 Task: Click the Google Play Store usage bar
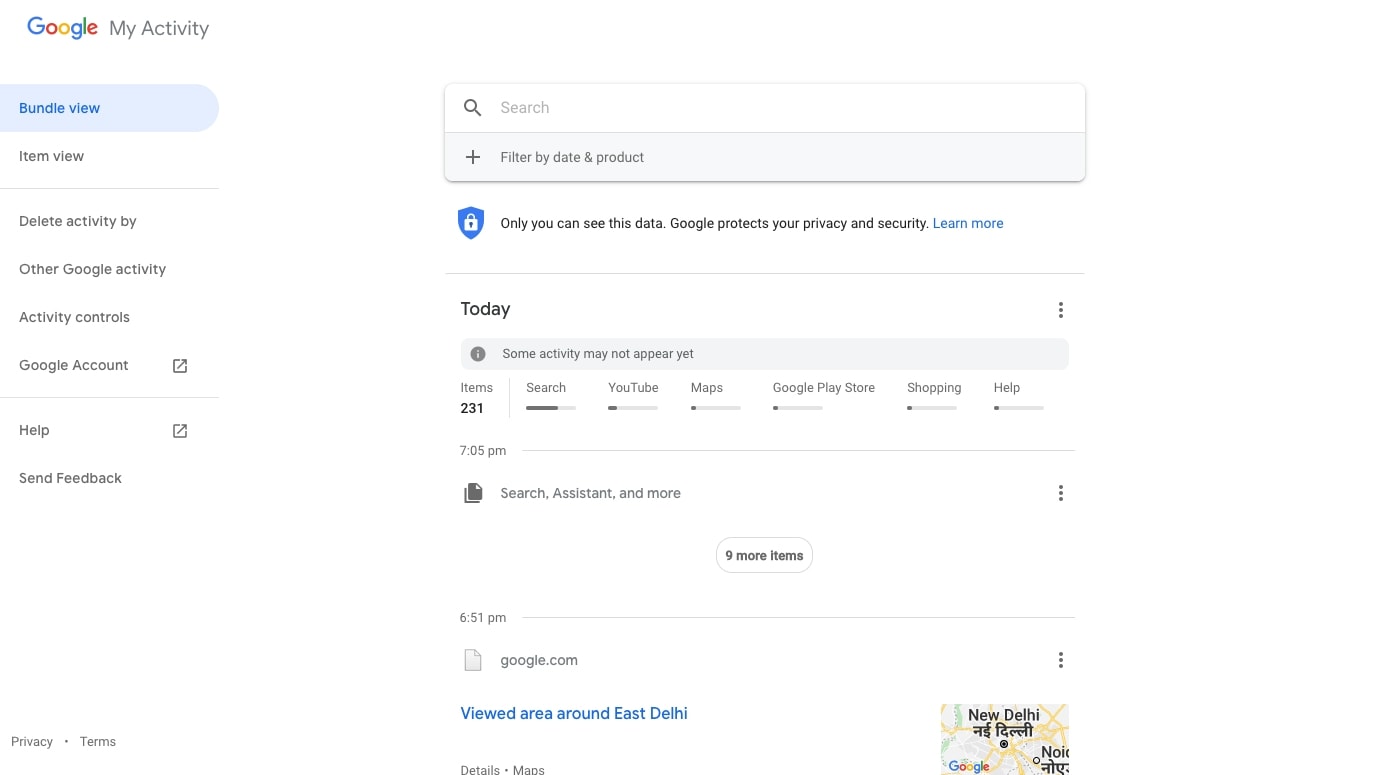coord(797,408)
